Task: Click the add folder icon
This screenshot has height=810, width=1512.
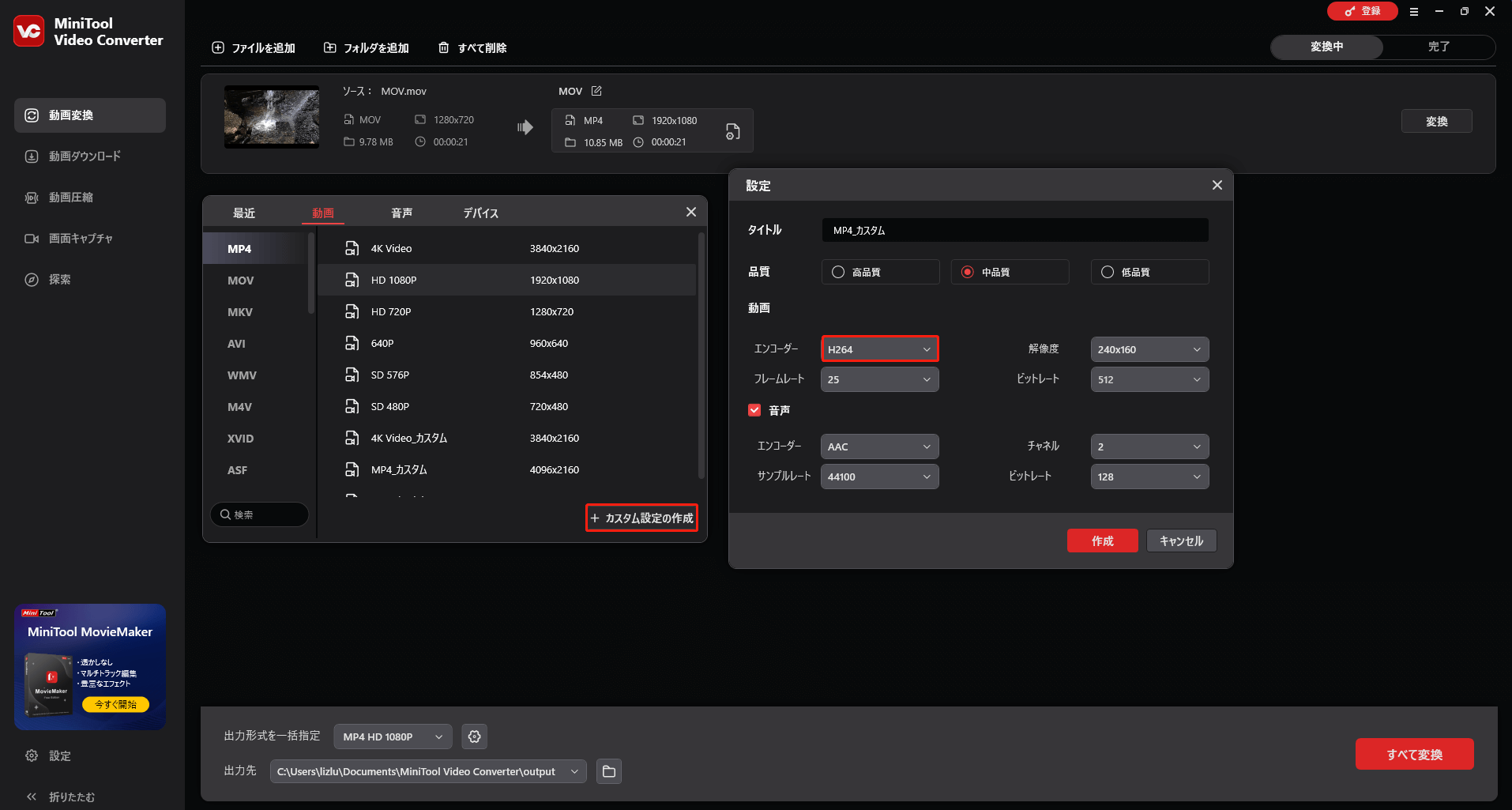Action: [330, 47]
